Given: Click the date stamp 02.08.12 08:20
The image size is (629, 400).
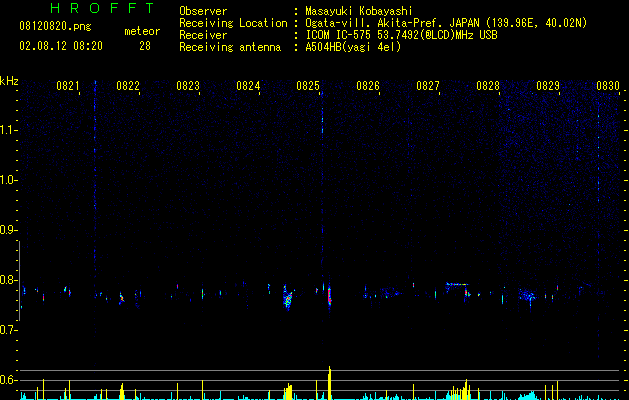Looking at the screenshot, I should coord(61,46).
